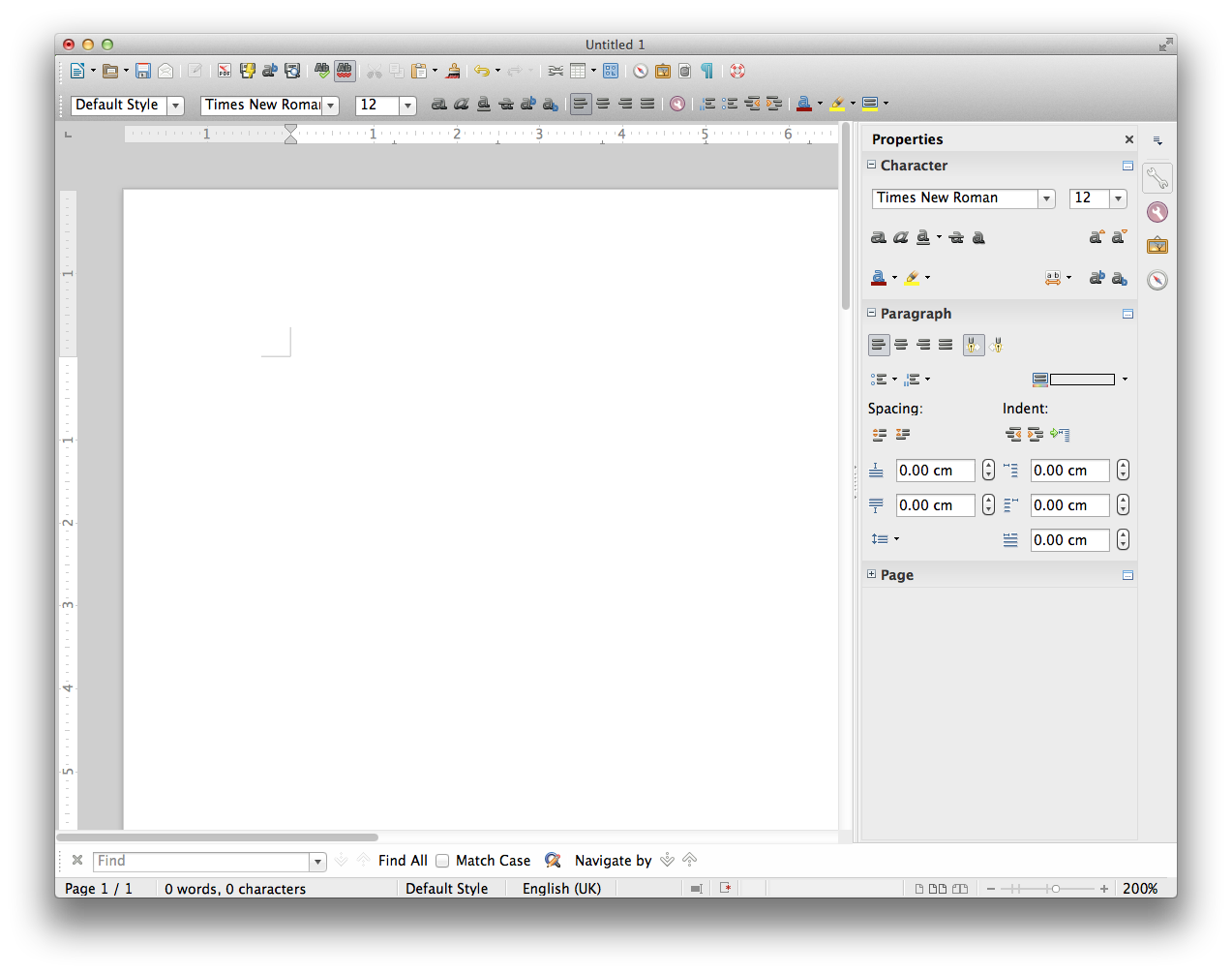
Task: Activate the Clone Formatting paintbrush
Action: [452, 71]
